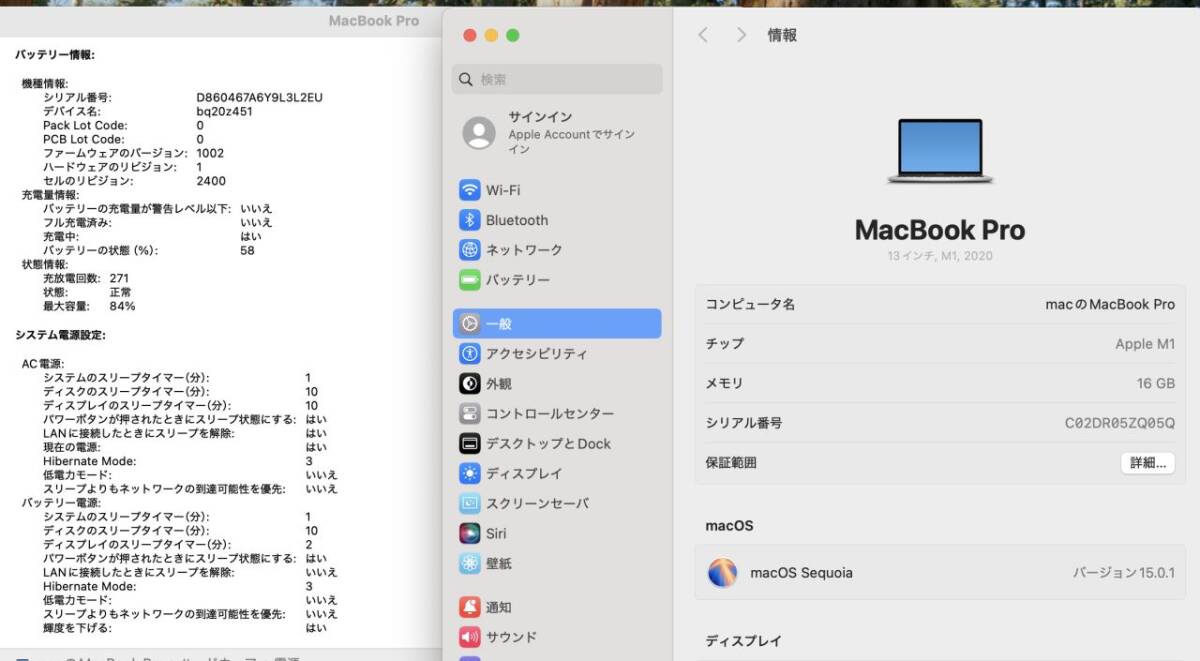The image size is (1200, 661).
Task: Open the 外観 appearance icon
Action: coord(470,384)
